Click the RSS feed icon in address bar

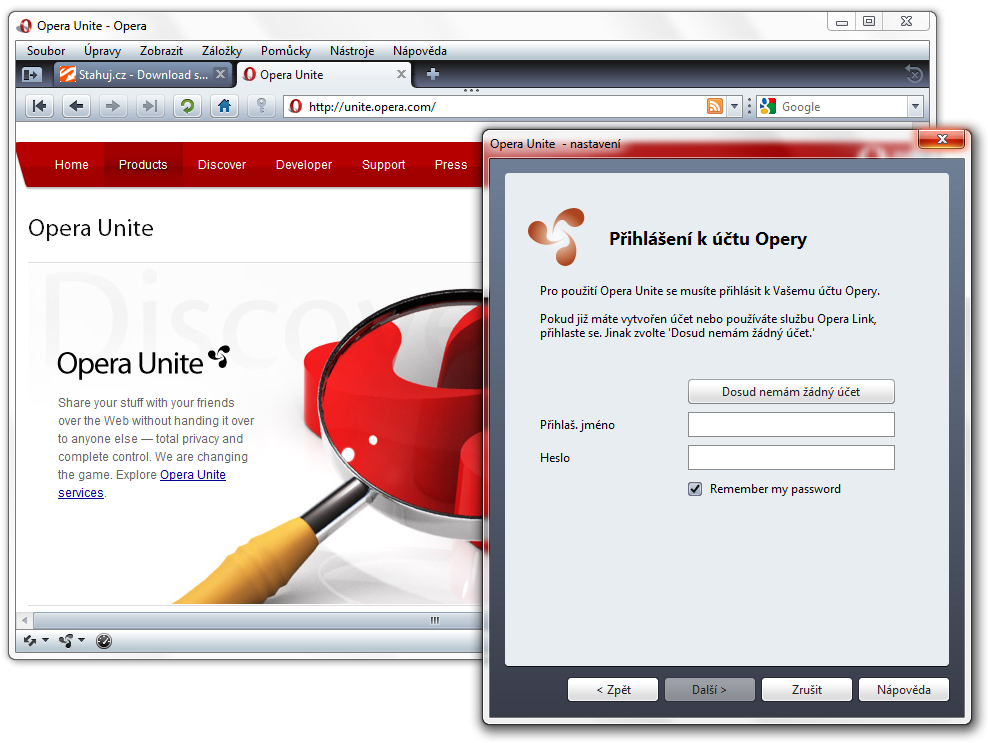coord(715,107)
